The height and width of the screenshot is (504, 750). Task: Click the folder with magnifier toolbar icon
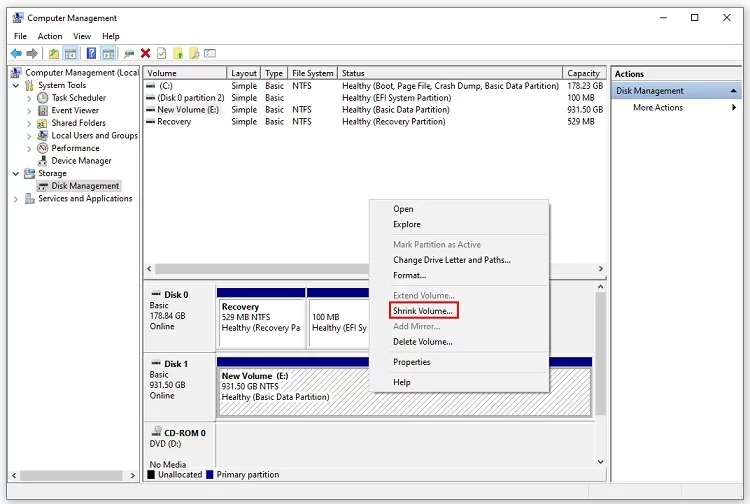tap(194, 54)
